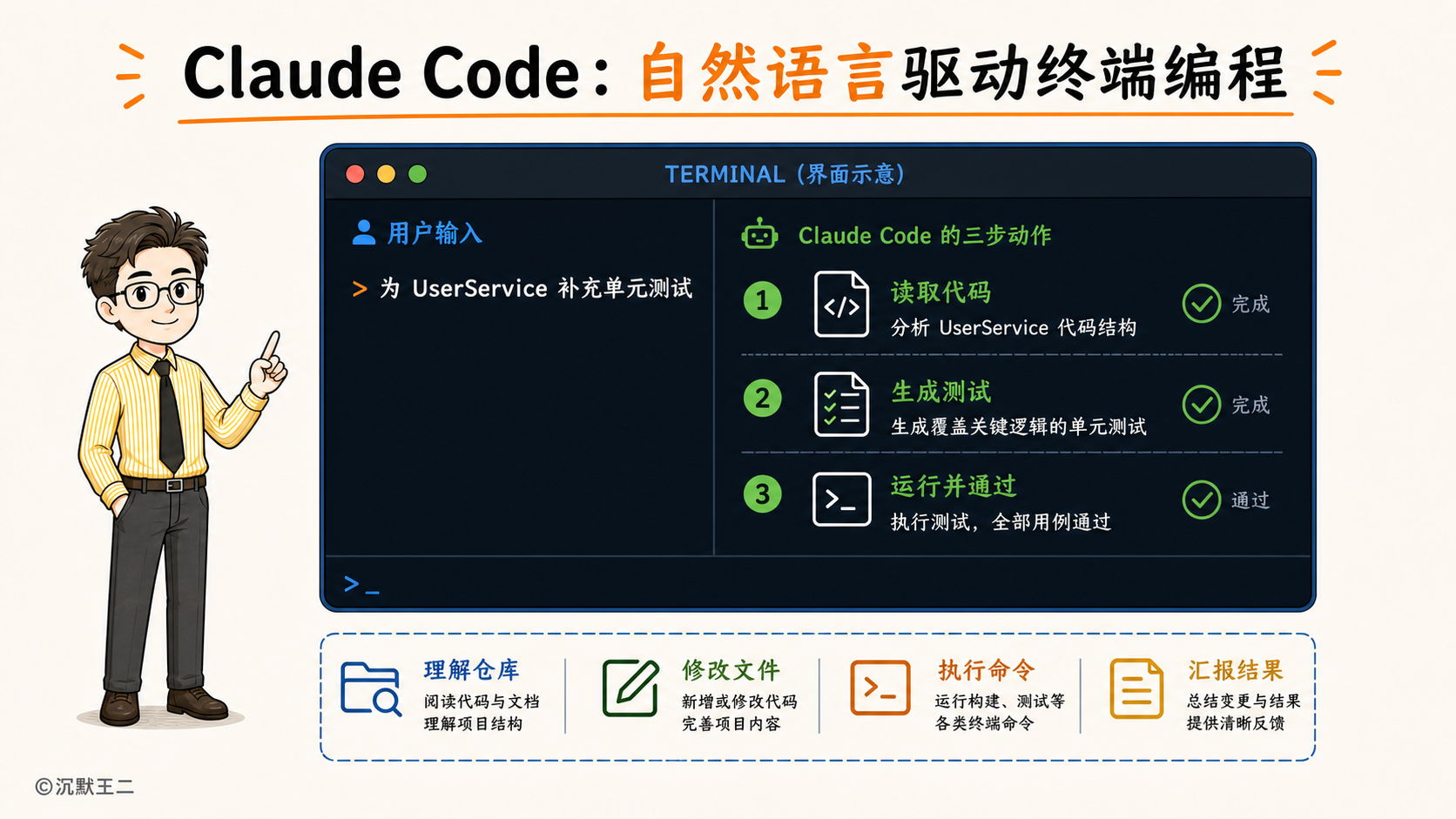The image size is (1456, 819).
Task: Click the 完成 status label in 生成测试 row
Action: (1250, 405)
